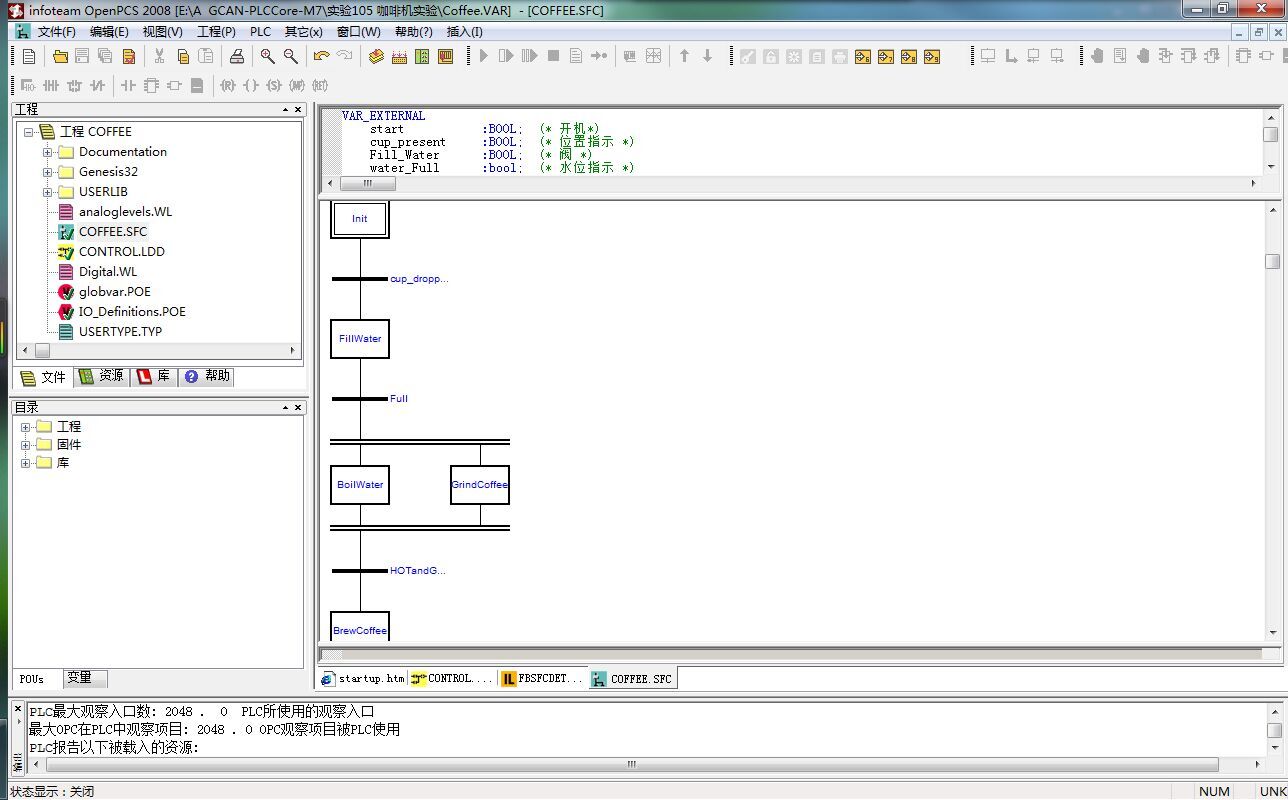Click the Zoom in magnifier icon

click(x=267, y=57)
